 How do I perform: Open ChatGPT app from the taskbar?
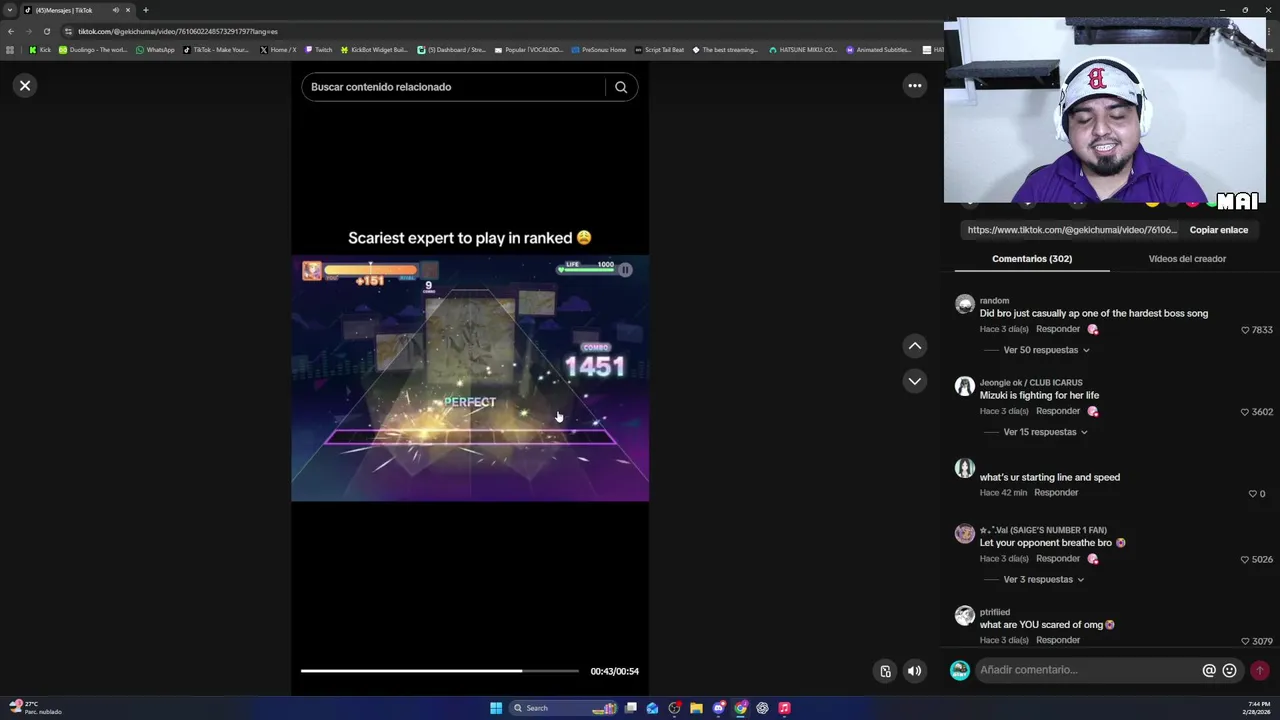[762, 708]
